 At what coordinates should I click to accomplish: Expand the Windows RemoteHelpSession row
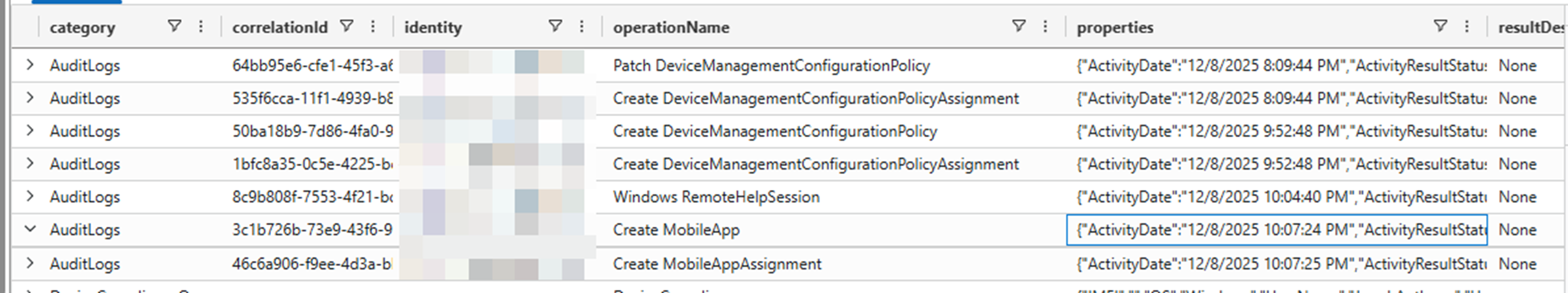click(x=30, y=196)
